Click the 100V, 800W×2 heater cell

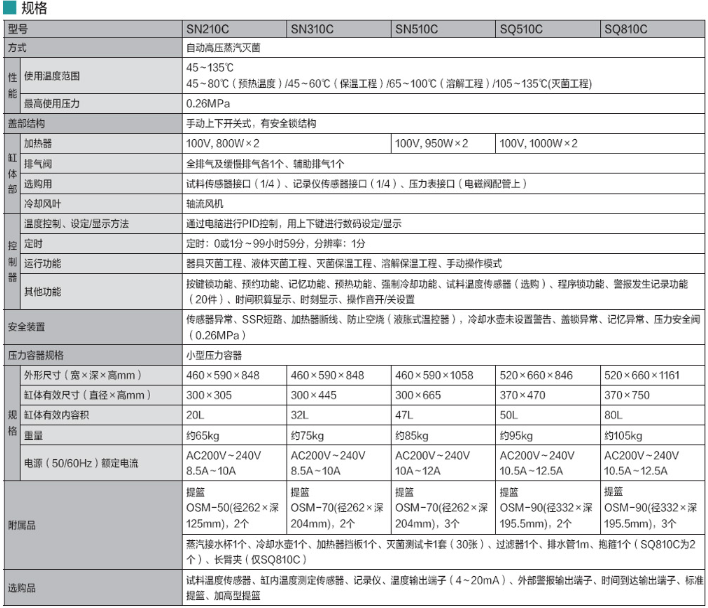pyautogui.click(x=287, y=144)
